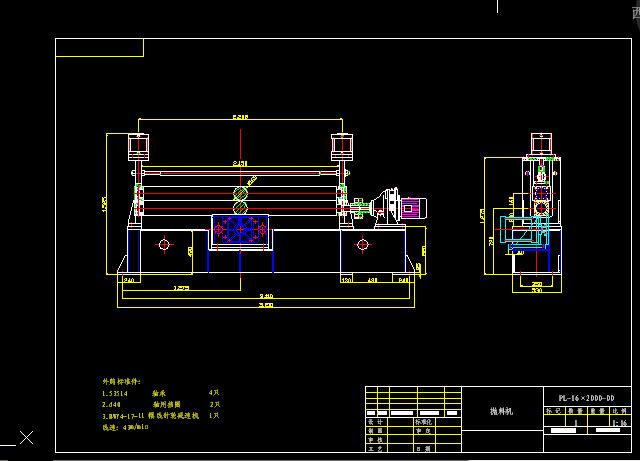Click the "430" dimension under right base
The width and height of the screenshot is (640, 461).
[x=372, y=280]
